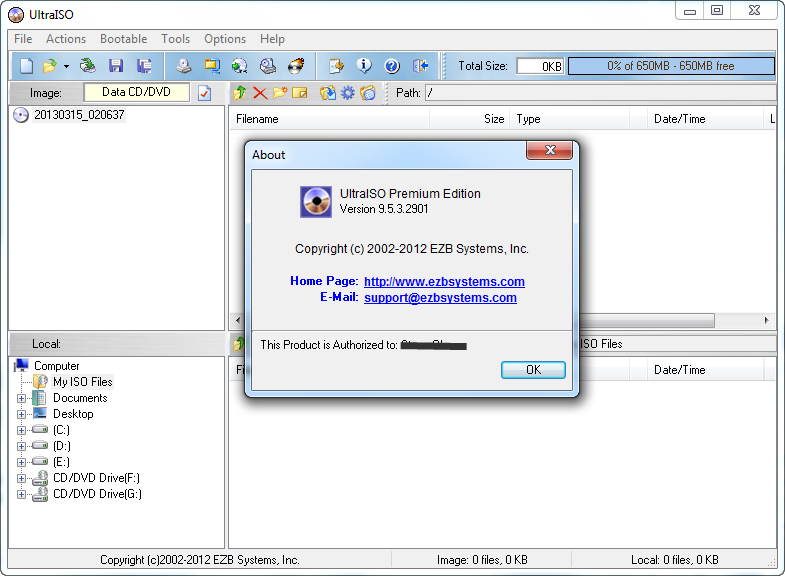Click the Total Size value field

pos(540,66)
